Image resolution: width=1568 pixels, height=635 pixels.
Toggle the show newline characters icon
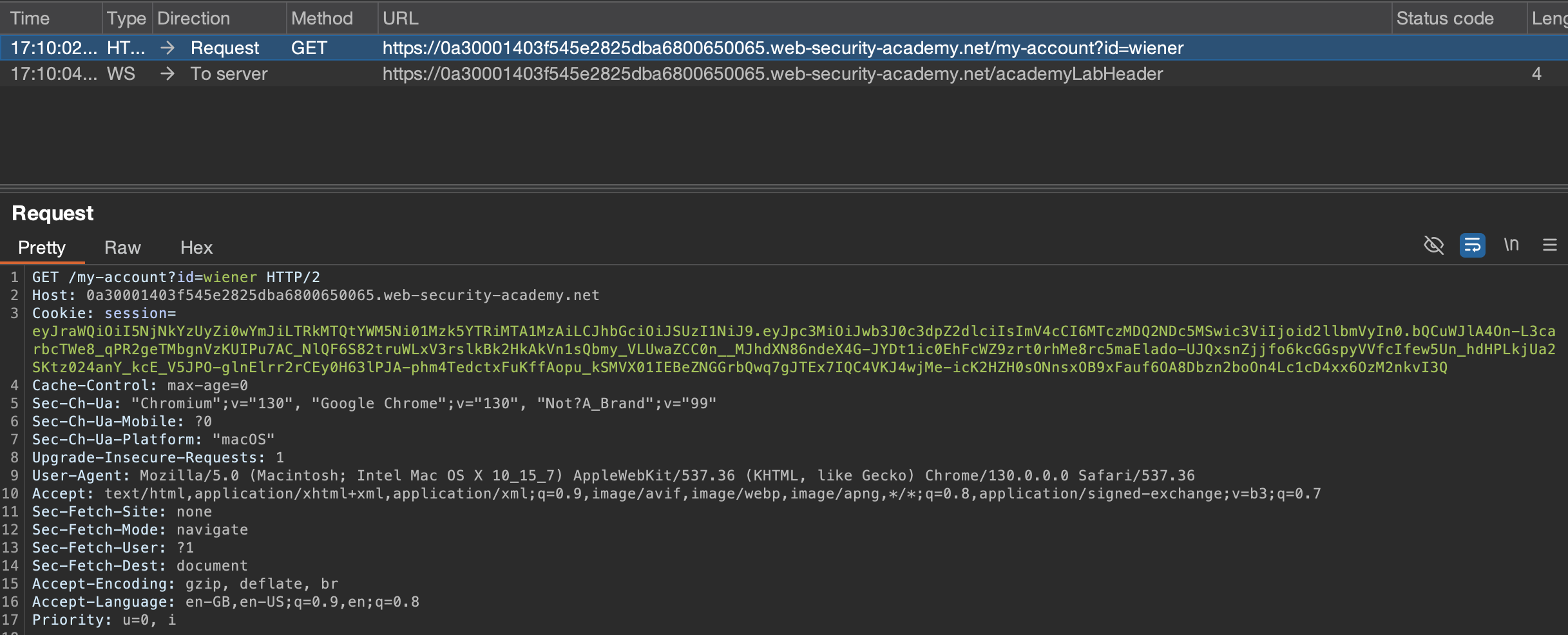(1511, 245)
